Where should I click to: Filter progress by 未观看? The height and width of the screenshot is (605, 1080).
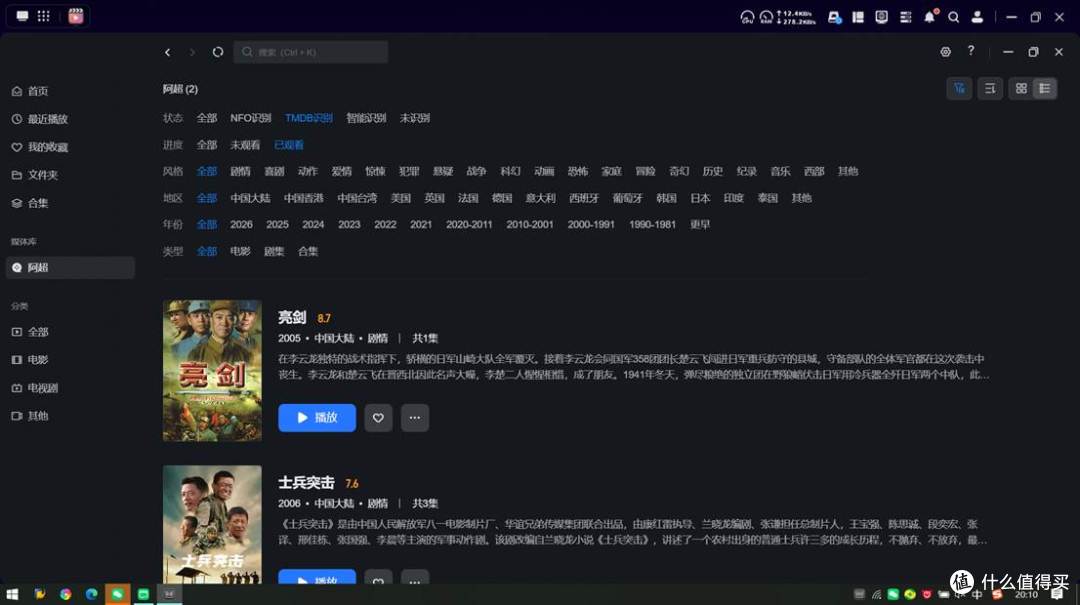point(245,145)
